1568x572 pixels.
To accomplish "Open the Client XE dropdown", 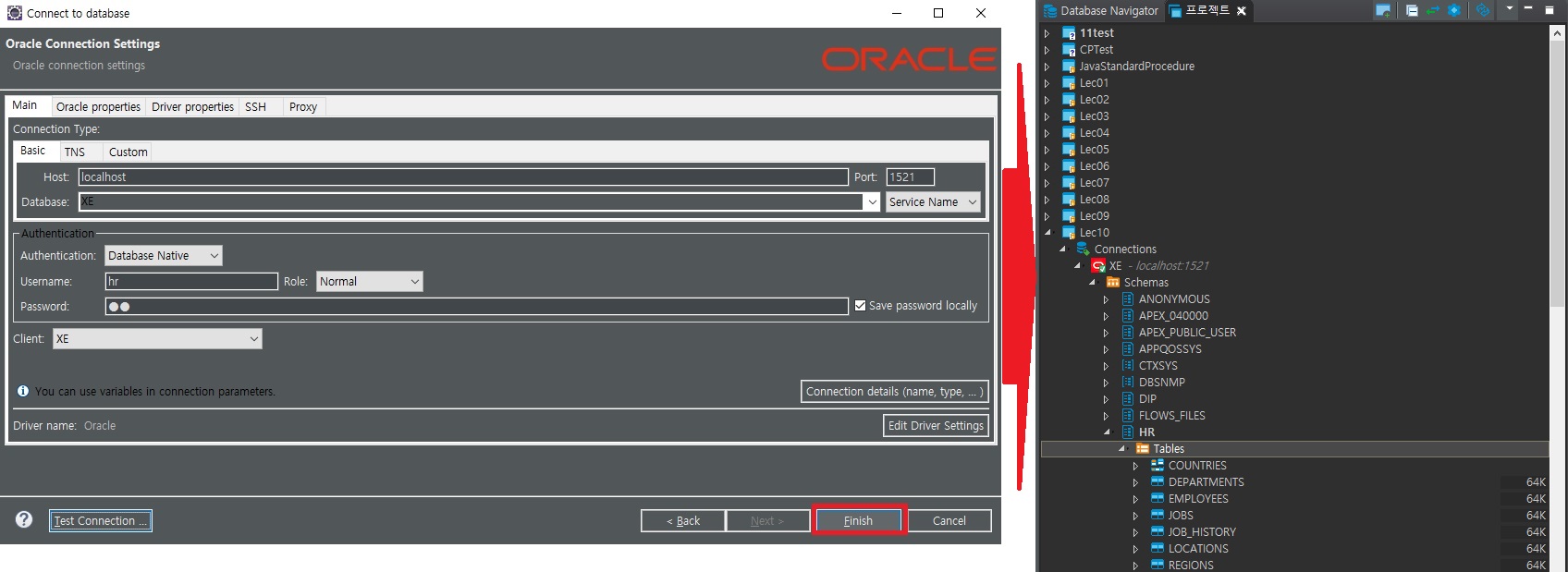I will pyautogui.click(x=157, y=339).
